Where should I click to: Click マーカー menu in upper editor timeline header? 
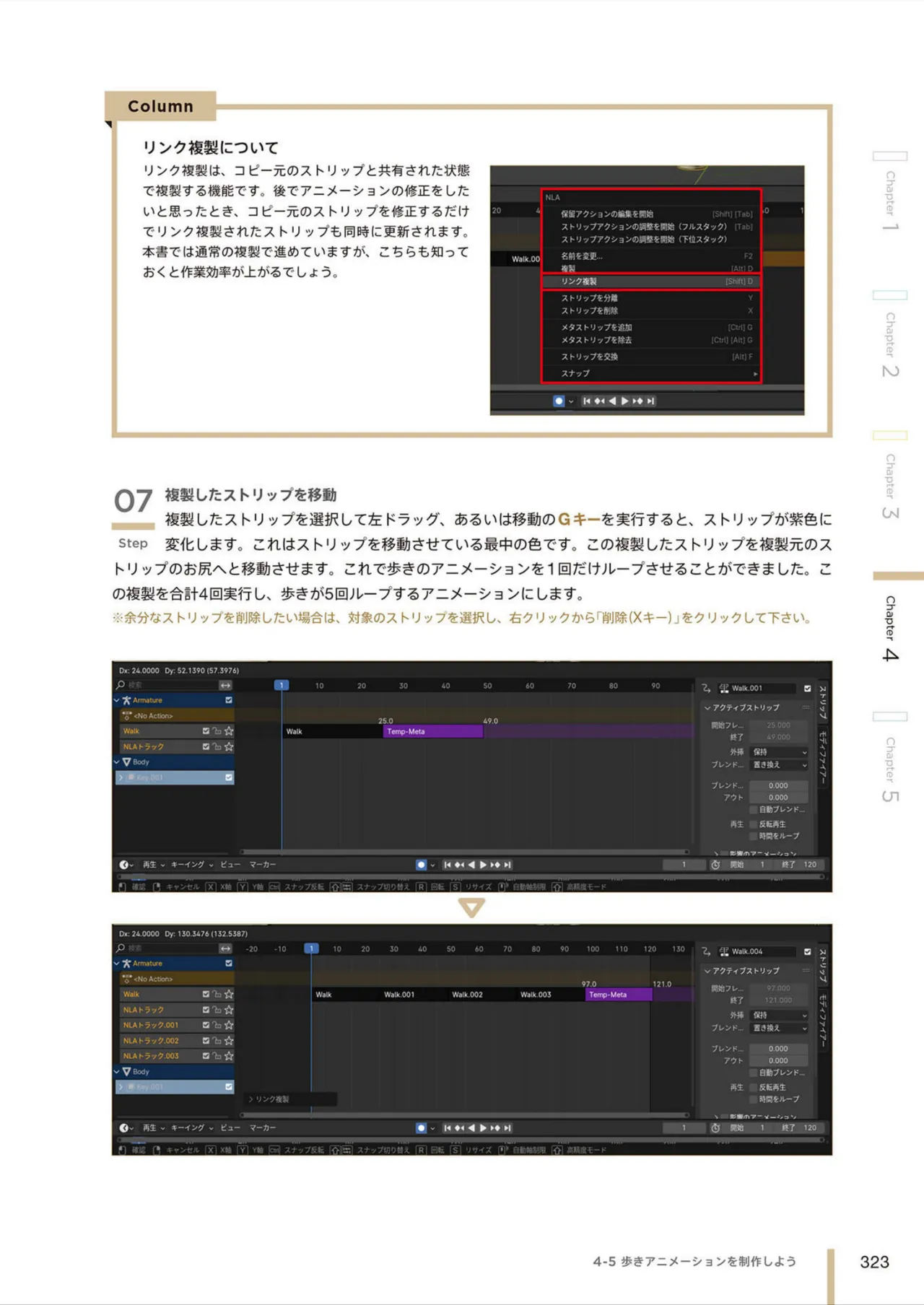[263, 865]
